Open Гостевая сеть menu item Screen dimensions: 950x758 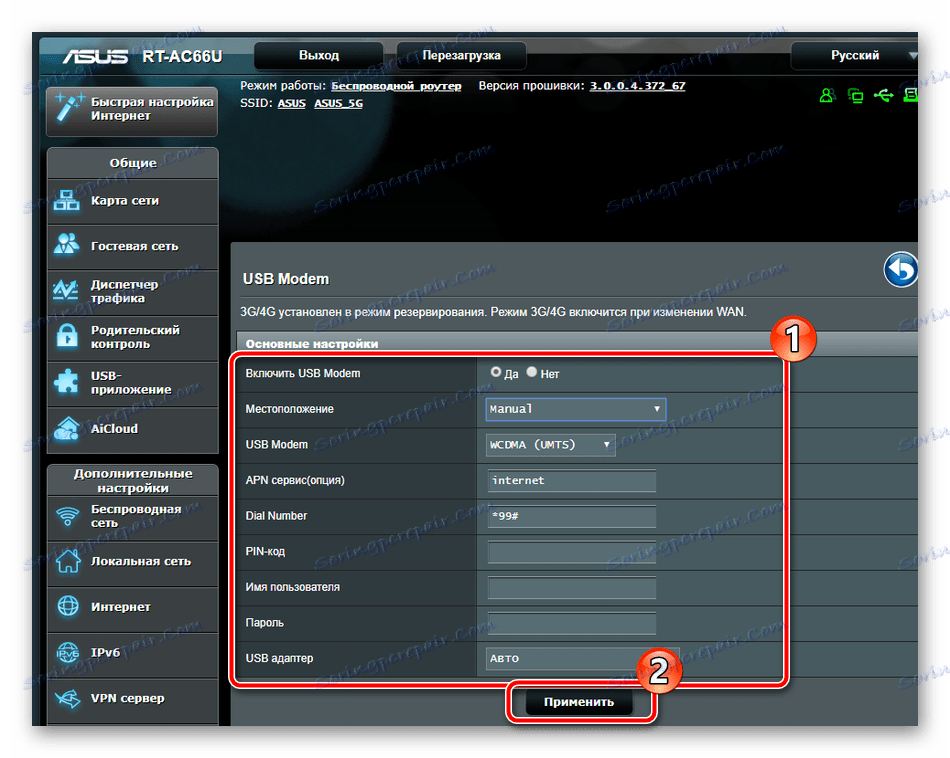[x=132, y=246]
